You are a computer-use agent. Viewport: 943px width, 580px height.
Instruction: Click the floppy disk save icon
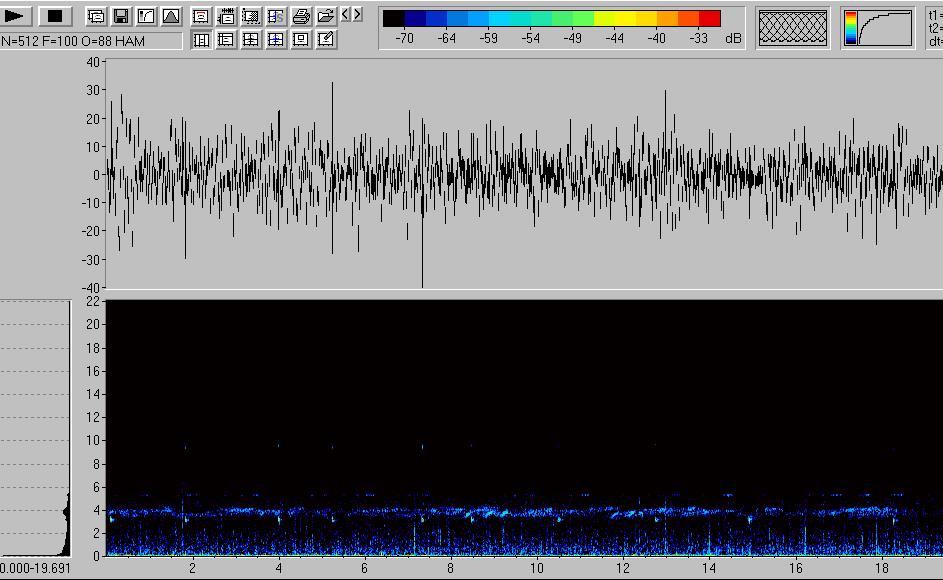[x=121, y=16]
